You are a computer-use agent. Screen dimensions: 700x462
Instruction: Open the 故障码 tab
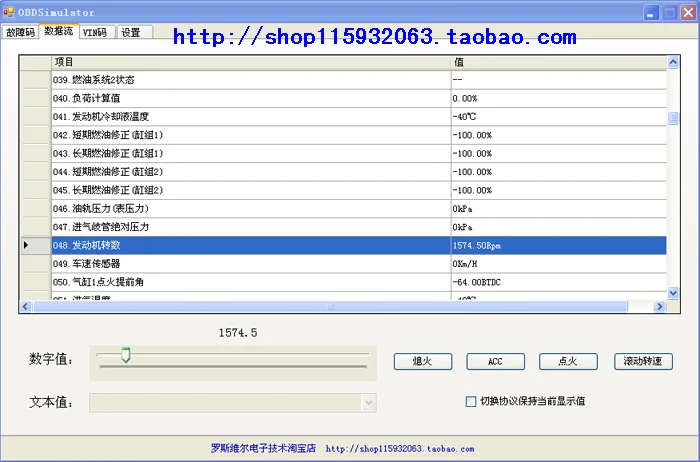(20, 32)
